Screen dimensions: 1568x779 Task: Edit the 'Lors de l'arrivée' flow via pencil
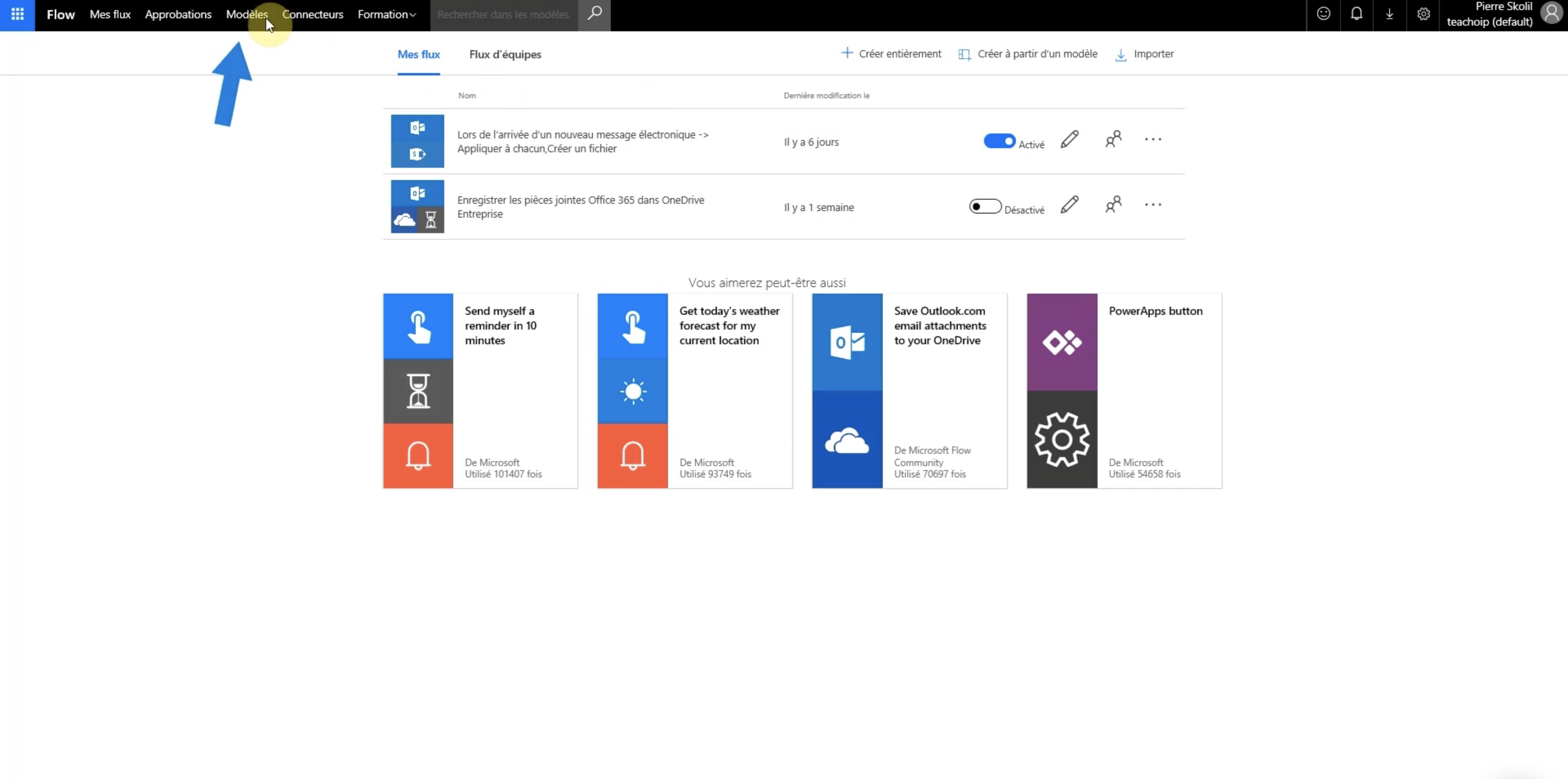[x=1069, y=139]
